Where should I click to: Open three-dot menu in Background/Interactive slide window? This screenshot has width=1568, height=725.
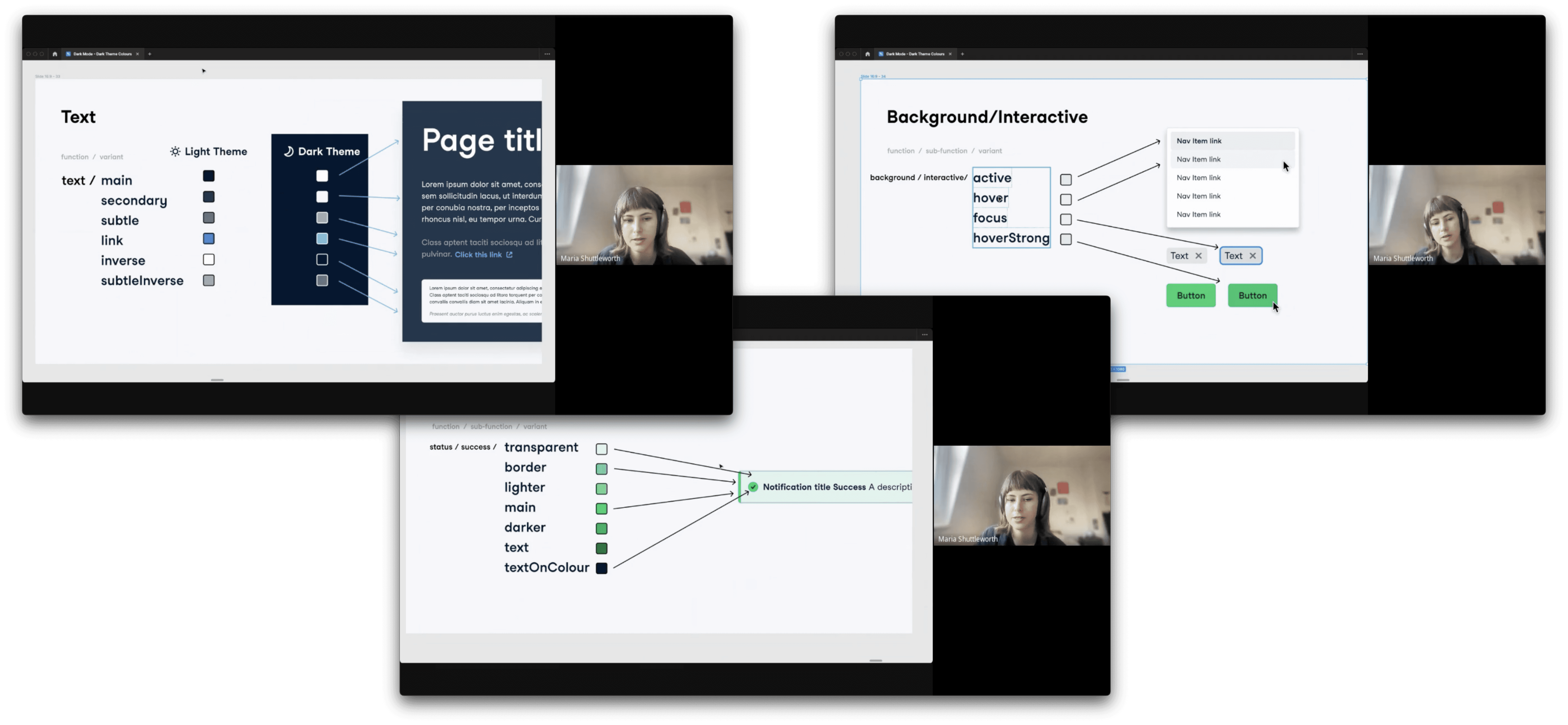tap(1360, 54)
